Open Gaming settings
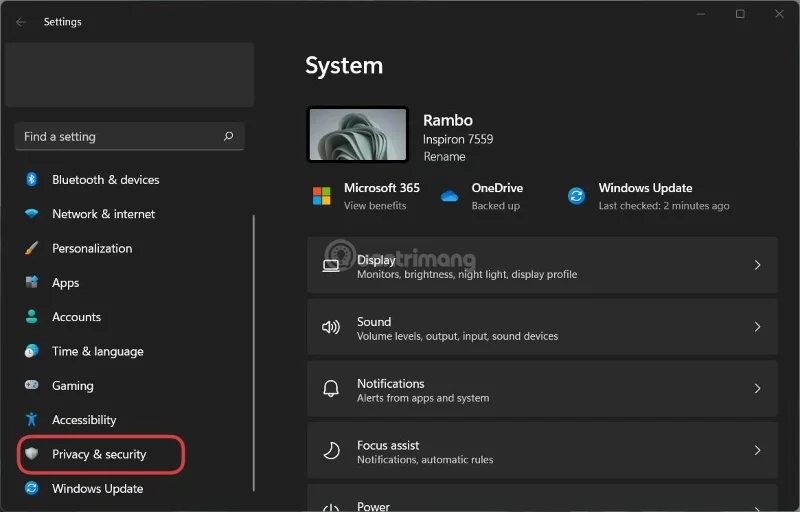 coord(72,385)
